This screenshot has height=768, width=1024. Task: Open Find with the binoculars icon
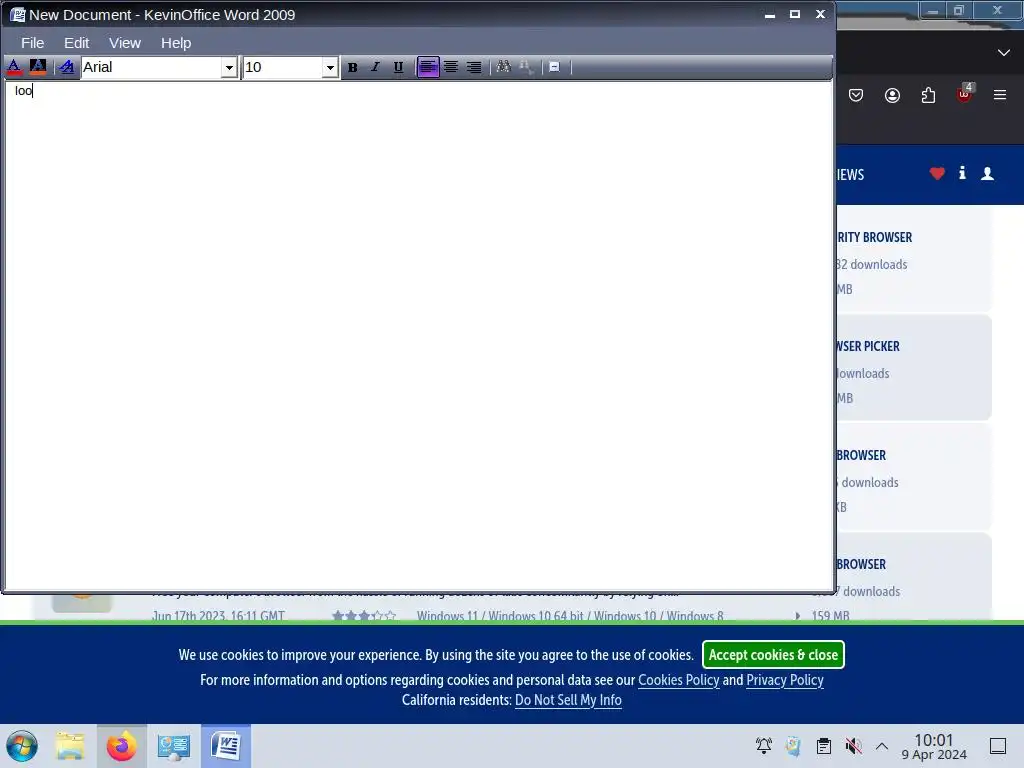coord(504,67)
